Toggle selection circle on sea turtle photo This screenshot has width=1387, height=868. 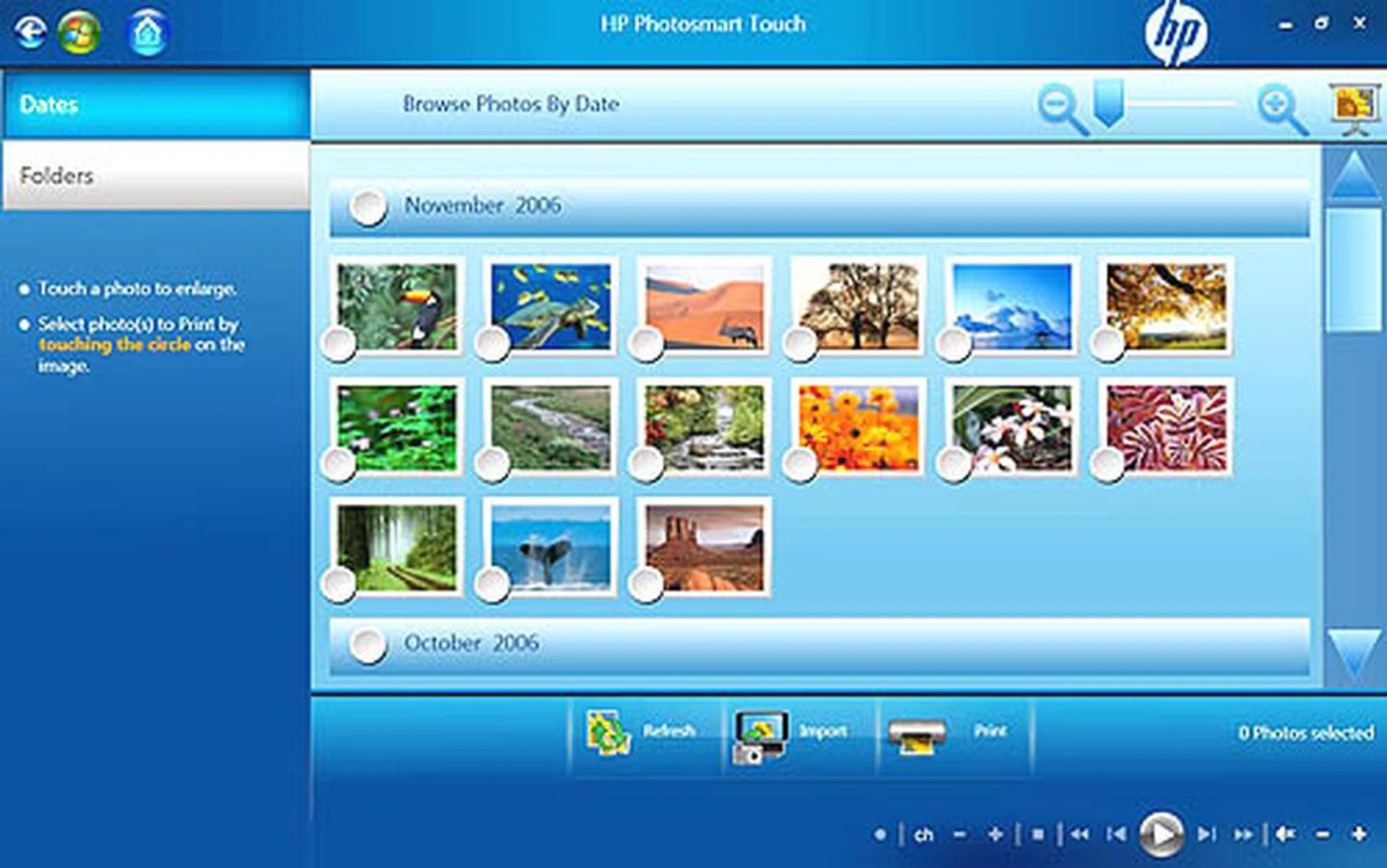(493, 344)
